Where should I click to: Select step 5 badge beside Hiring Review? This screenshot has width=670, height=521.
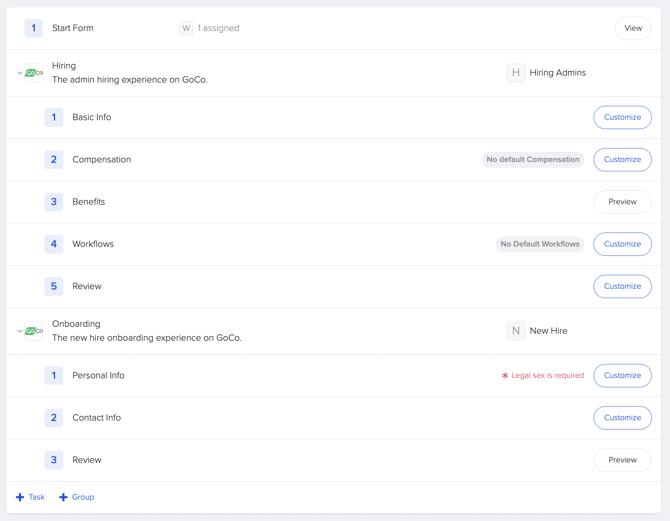coord(54,286)
